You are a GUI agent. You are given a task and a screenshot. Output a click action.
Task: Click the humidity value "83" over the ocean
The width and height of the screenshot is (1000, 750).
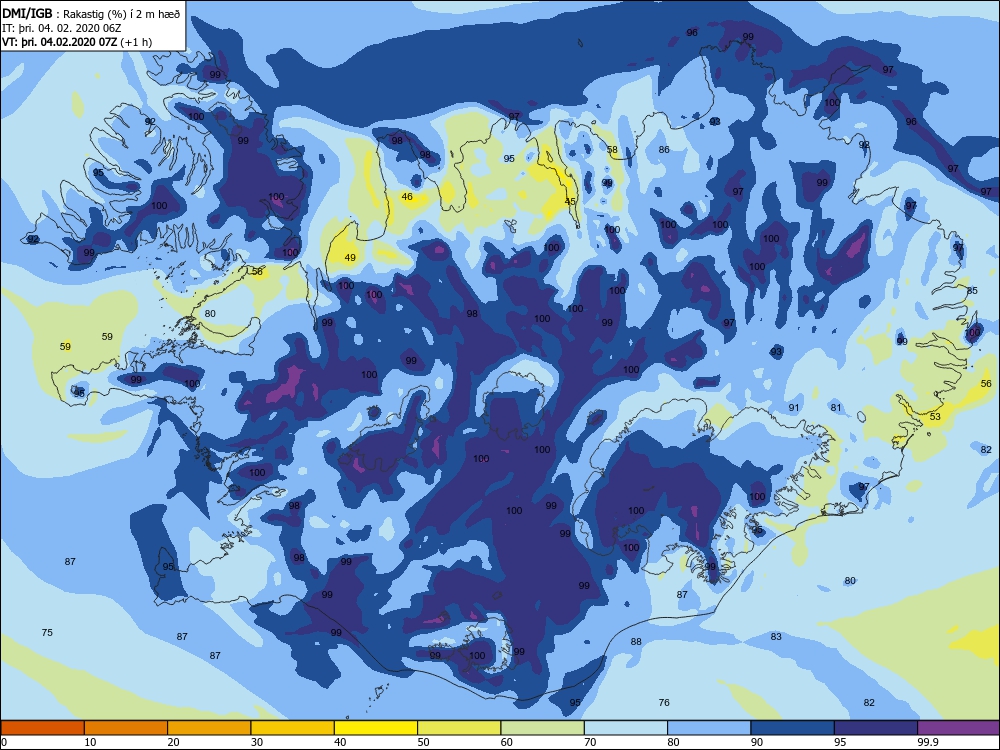pyautogui.click(x=776, y=636)
